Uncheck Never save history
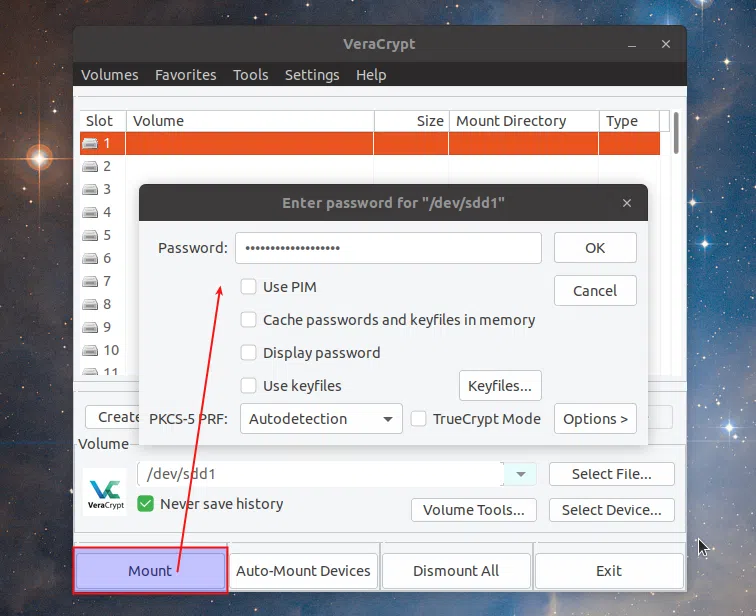 point(145,504)
